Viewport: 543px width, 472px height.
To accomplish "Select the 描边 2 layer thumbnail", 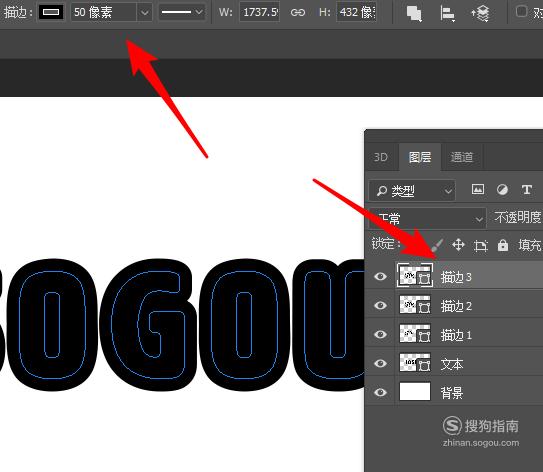I will [415, 305].
